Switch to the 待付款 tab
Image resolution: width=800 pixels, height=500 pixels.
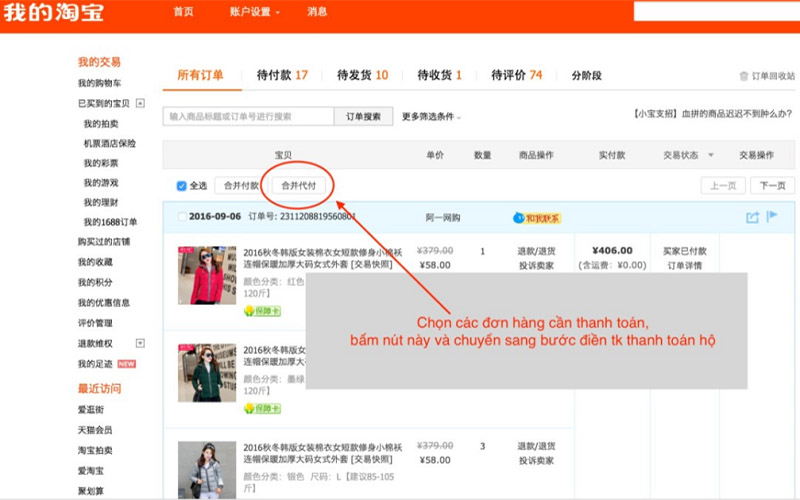281,75
